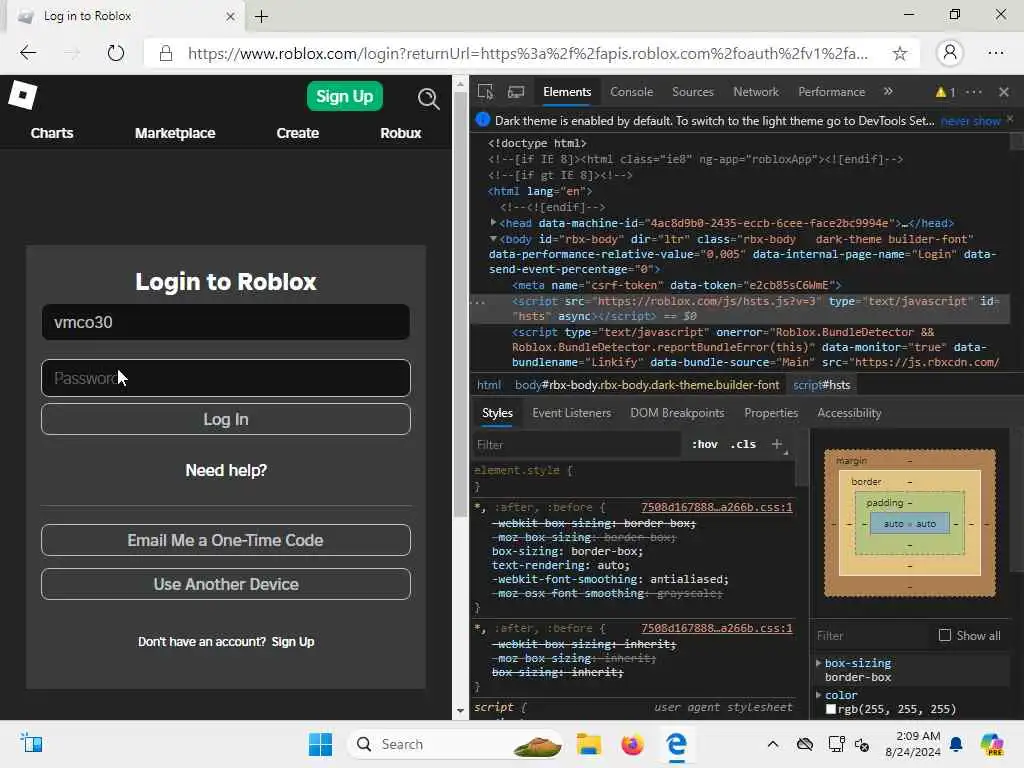Viewport: 1024px width, 768px height.
Task: Open the browser profile icon
Action: (x=950, y=53)
